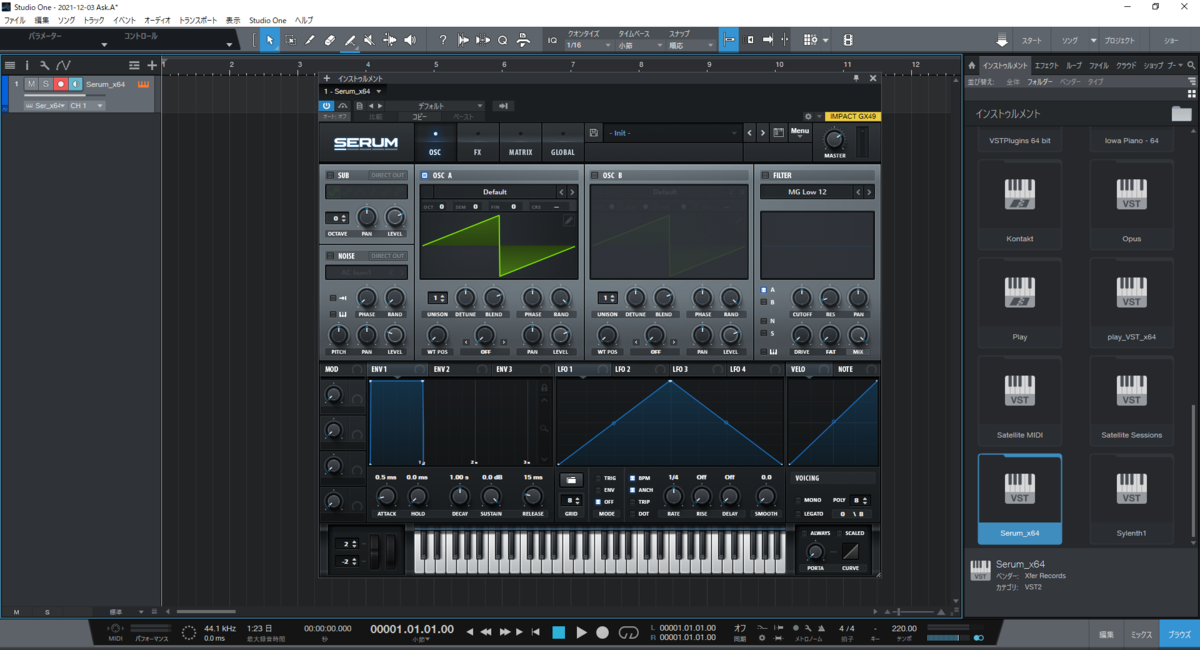Viewport: 1200px width, 650px height.
Task: Switch to Serum MATRIX tab
Action: [520, 142]
